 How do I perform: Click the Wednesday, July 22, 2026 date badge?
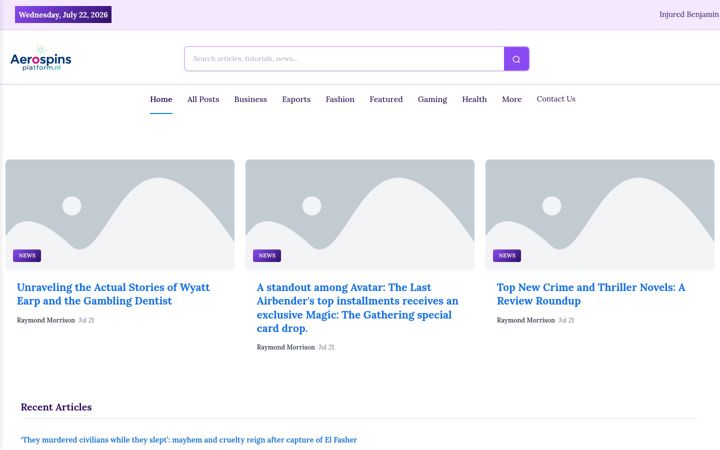click(63, 15)
